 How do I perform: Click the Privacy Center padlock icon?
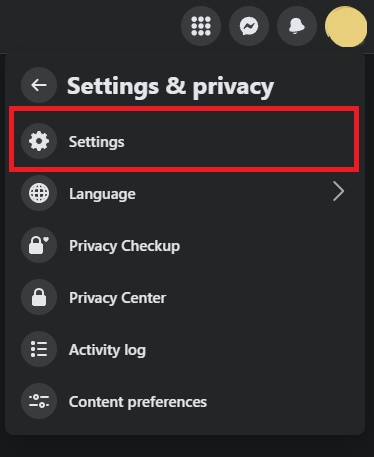point(39,297)
